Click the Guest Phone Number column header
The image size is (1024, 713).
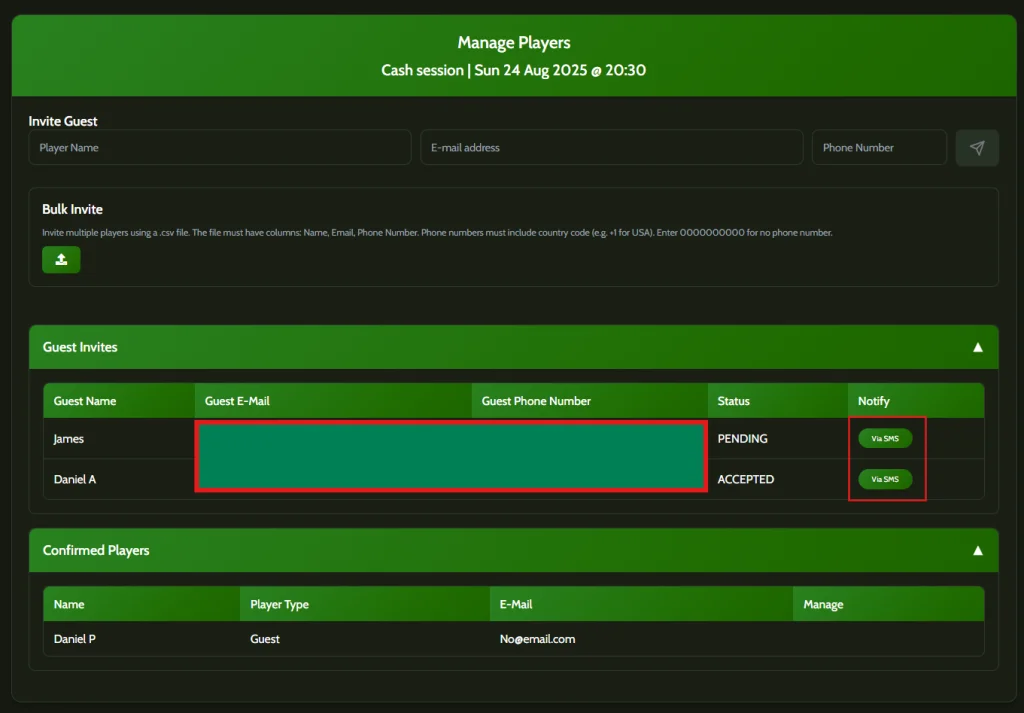[536, 401]
